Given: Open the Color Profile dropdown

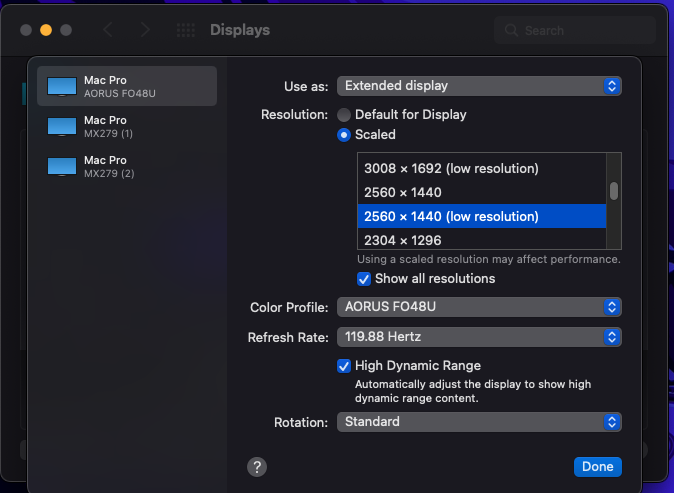Looking at the screenshot, I should coord(479,306).
